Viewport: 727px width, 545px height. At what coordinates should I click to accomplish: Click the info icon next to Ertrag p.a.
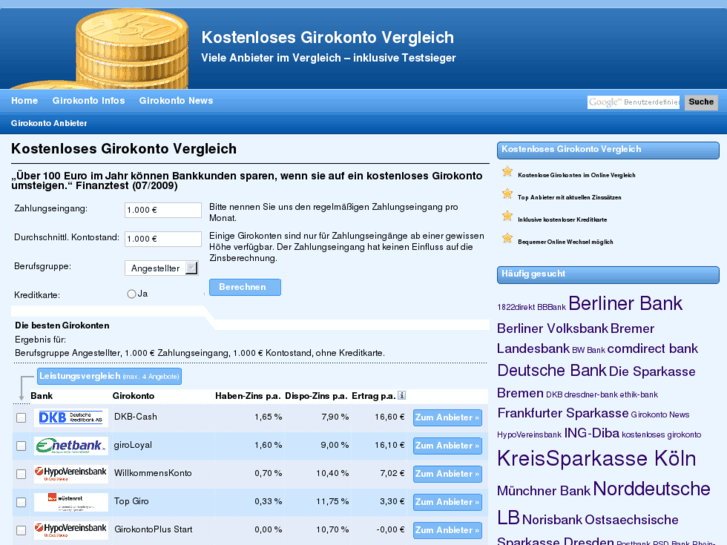(402, 395)
